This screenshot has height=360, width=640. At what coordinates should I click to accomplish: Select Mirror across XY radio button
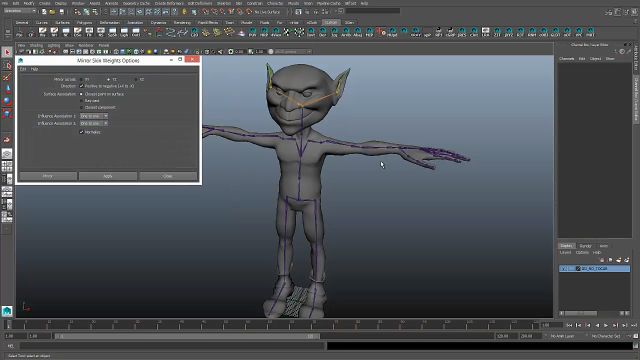pos(81,79)
